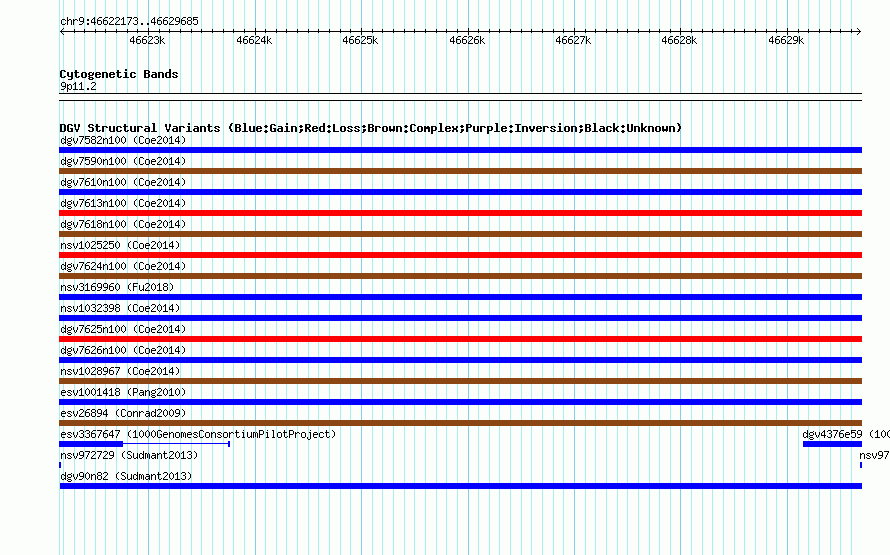Viewport: 890px width, 555px height.
Task: Open the dgv90n82 (Sudmant2013) label
Action: point(126,476)
